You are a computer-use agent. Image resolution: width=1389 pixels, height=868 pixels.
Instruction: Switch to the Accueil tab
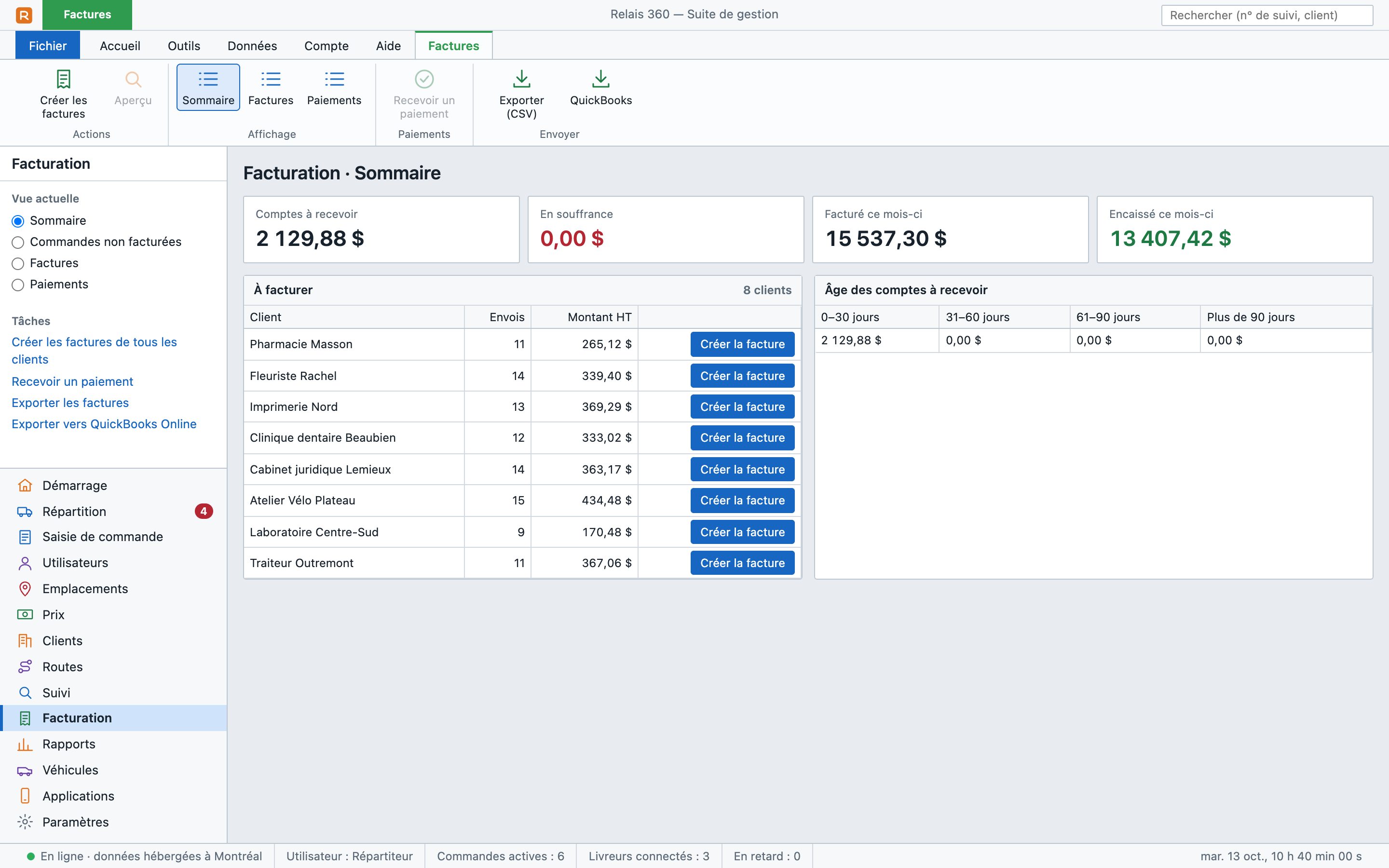[120, 46]
